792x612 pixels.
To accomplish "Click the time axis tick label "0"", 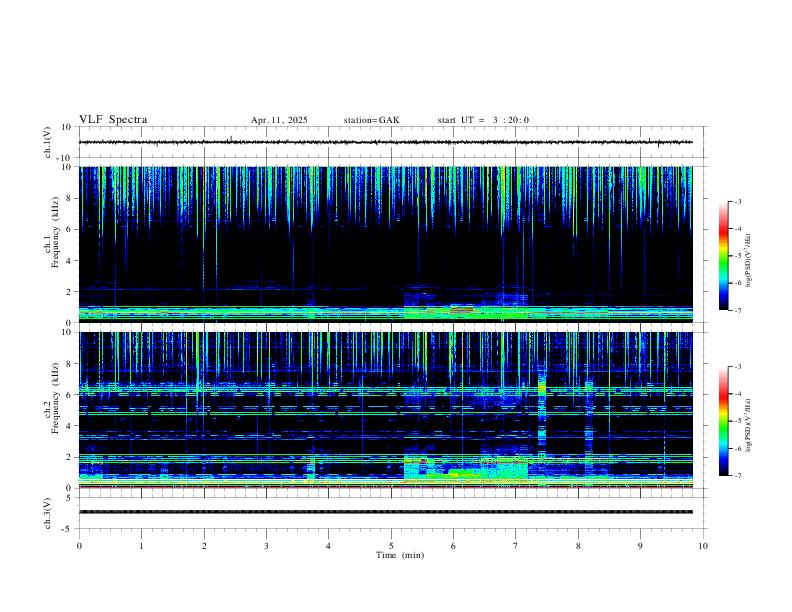I will (79, 546).
